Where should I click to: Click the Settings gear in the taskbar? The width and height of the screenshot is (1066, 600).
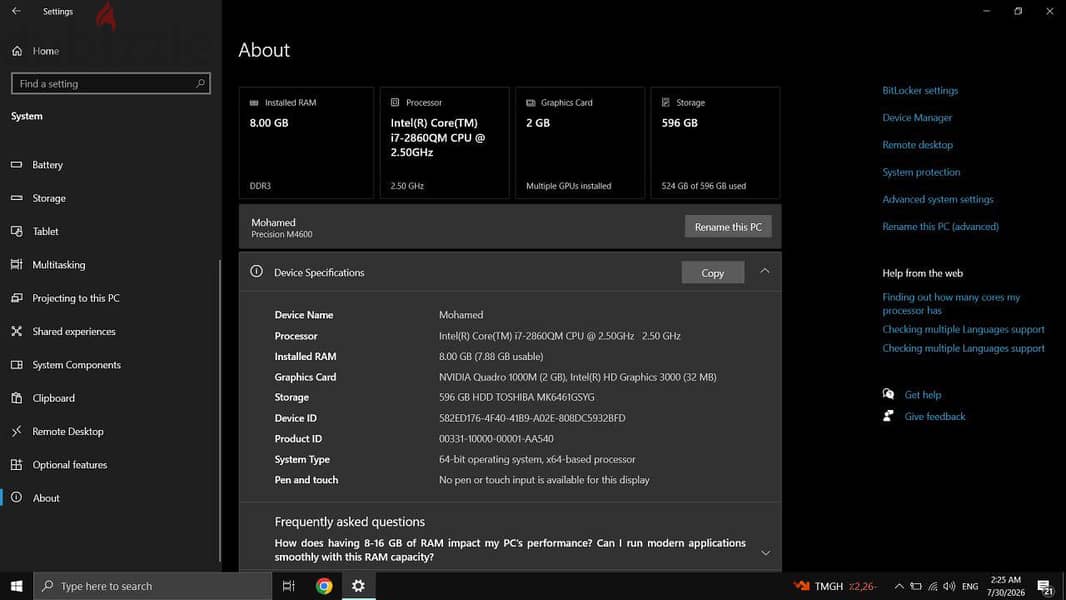click(358, 586)
